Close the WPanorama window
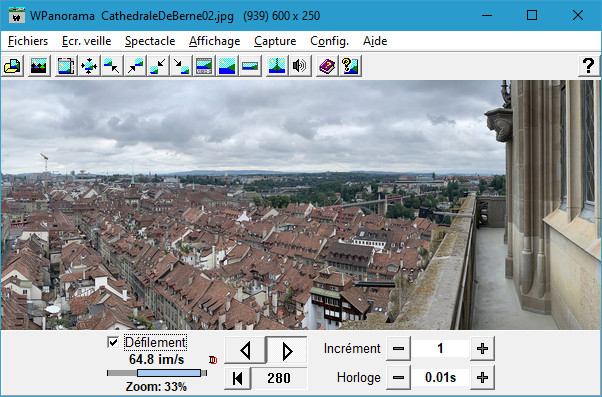The height and width of the screenshot is (397, 602). (x=577, y=15)
